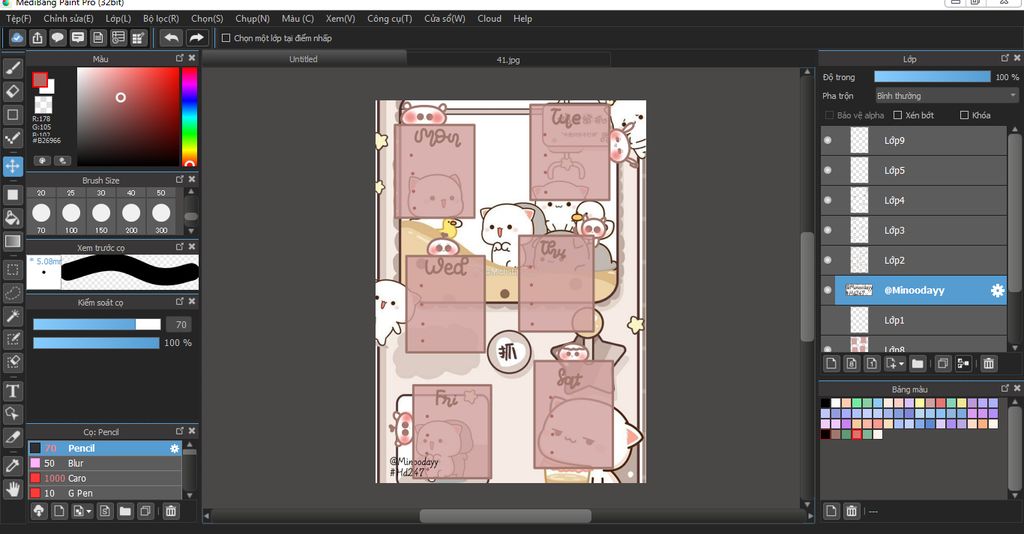Open settings gear of @Minoodayy layer
The image size is (1024, 534).
(997, 291)
